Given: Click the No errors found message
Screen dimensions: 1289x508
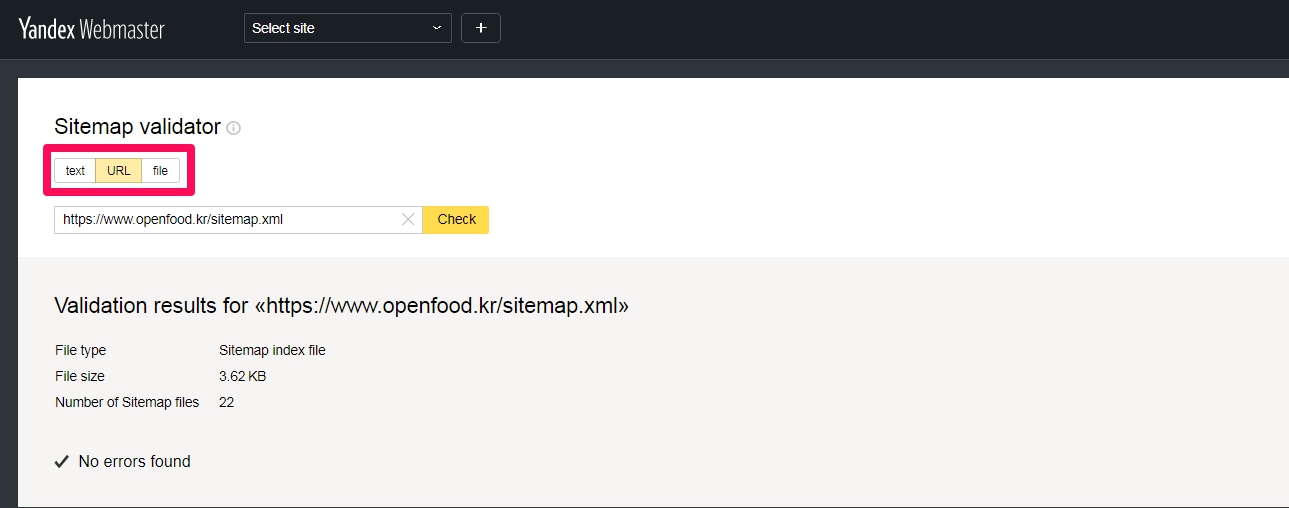Looking at the screenshot, I should click(x=134, y=461).
